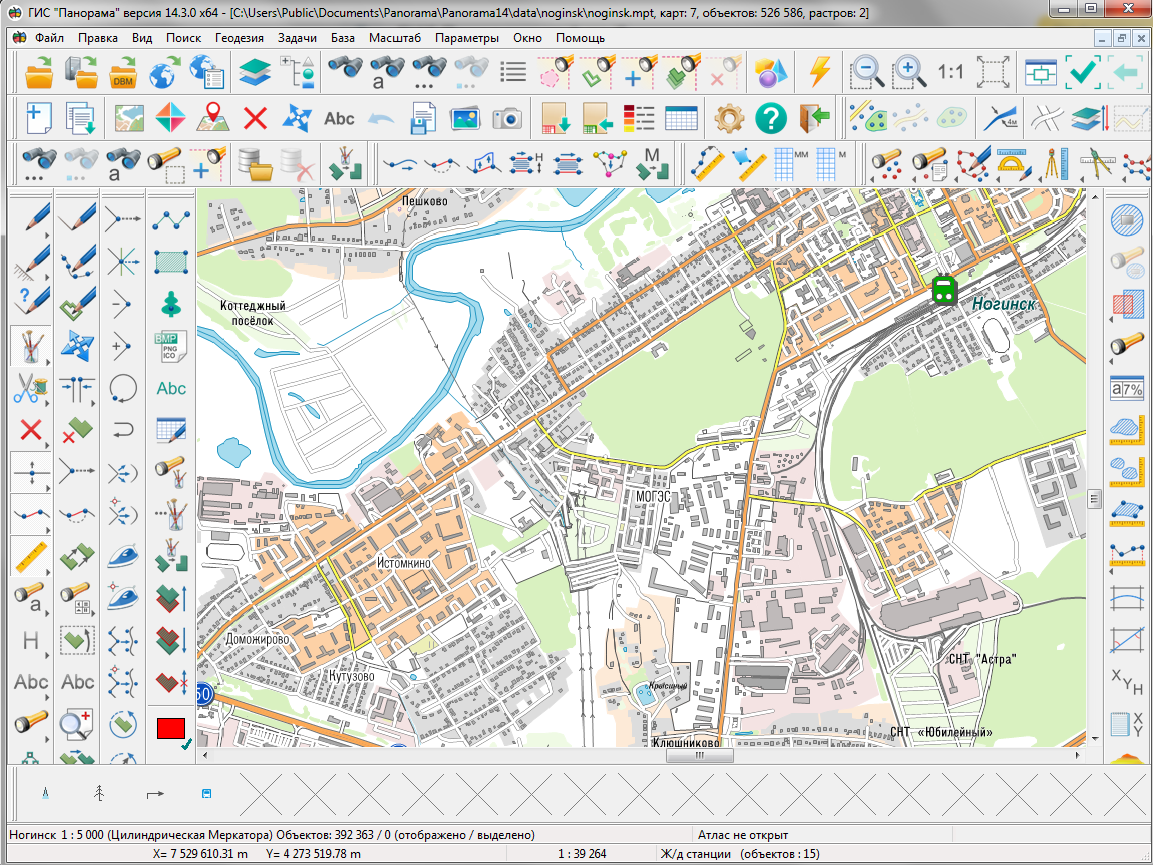Click the Атлас не открыт status text
Screen dimensions: 1153x865
[743, 835]
